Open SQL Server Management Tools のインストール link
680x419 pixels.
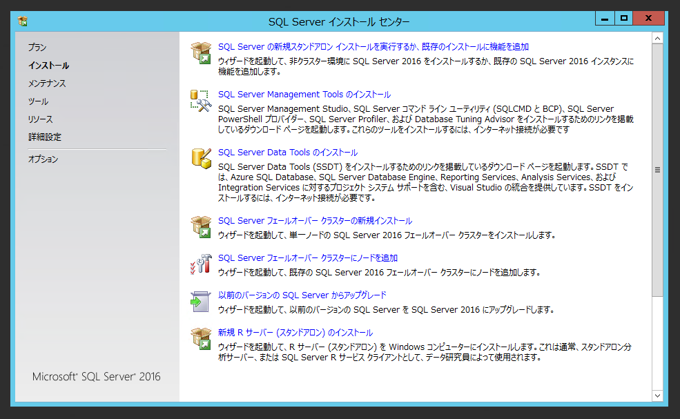(304, 95)
